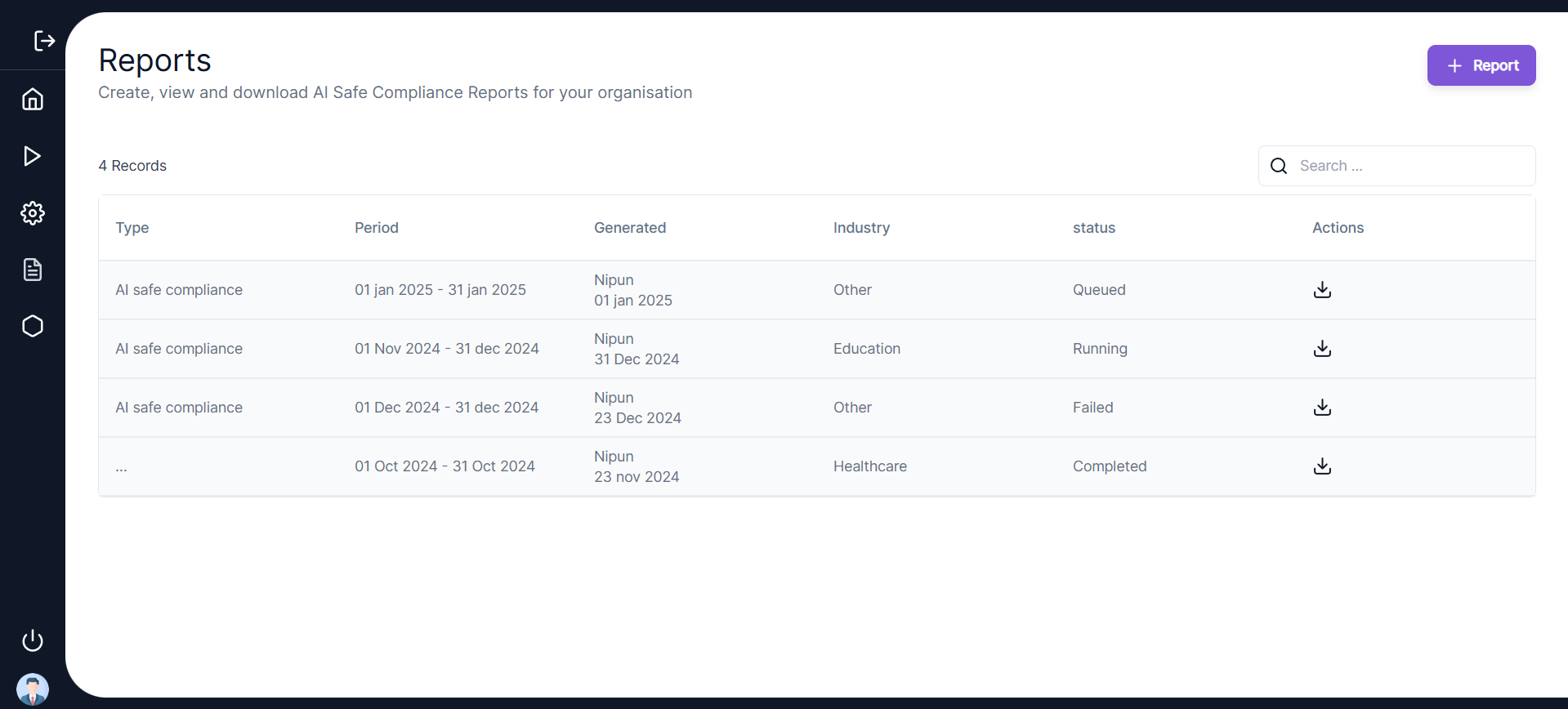Click the power logout icon
Screen dimensions: 1568x709
[33, 640]
